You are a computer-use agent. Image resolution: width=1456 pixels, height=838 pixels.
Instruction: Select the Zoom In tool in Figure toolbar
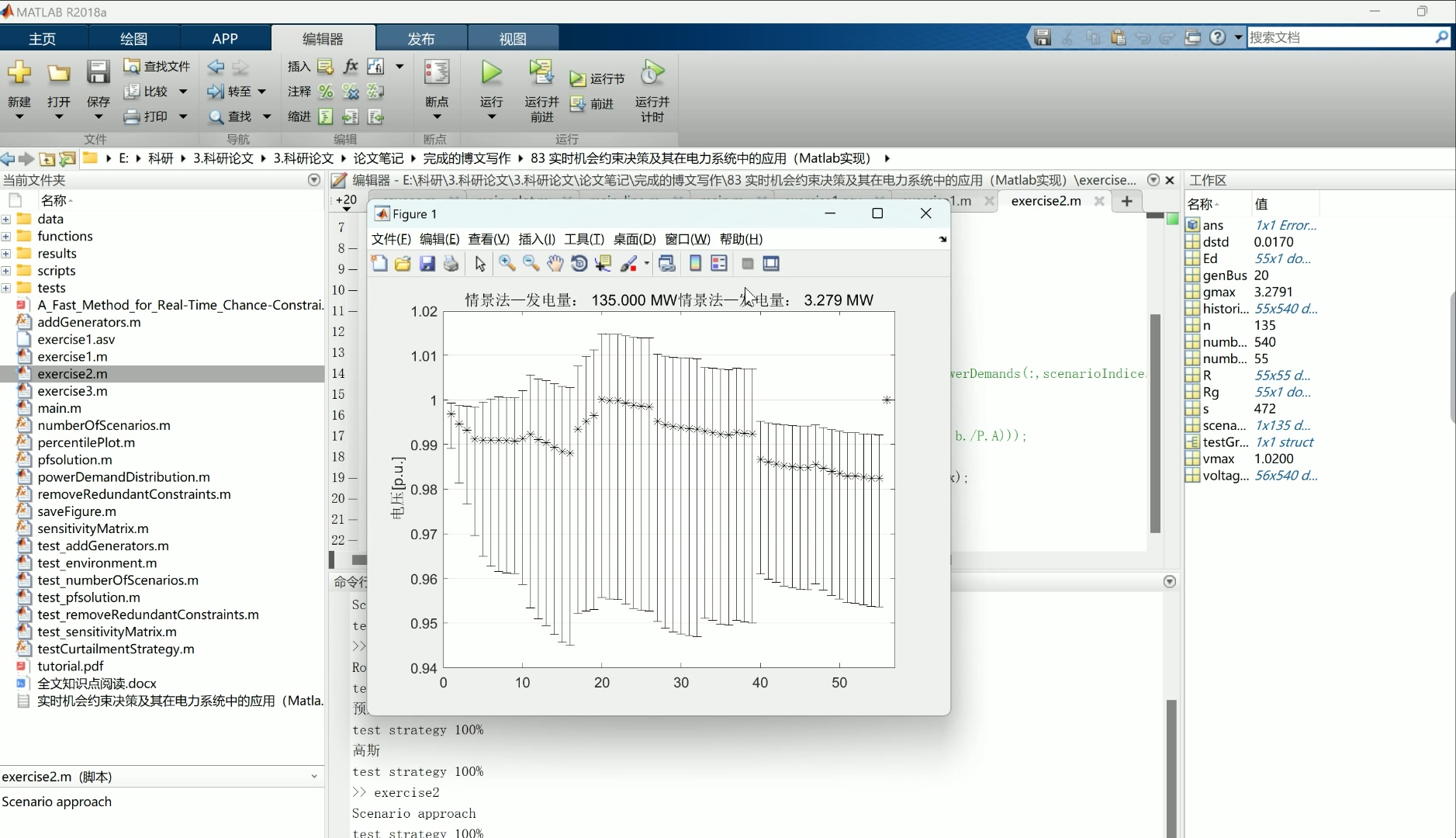point(507,264)
